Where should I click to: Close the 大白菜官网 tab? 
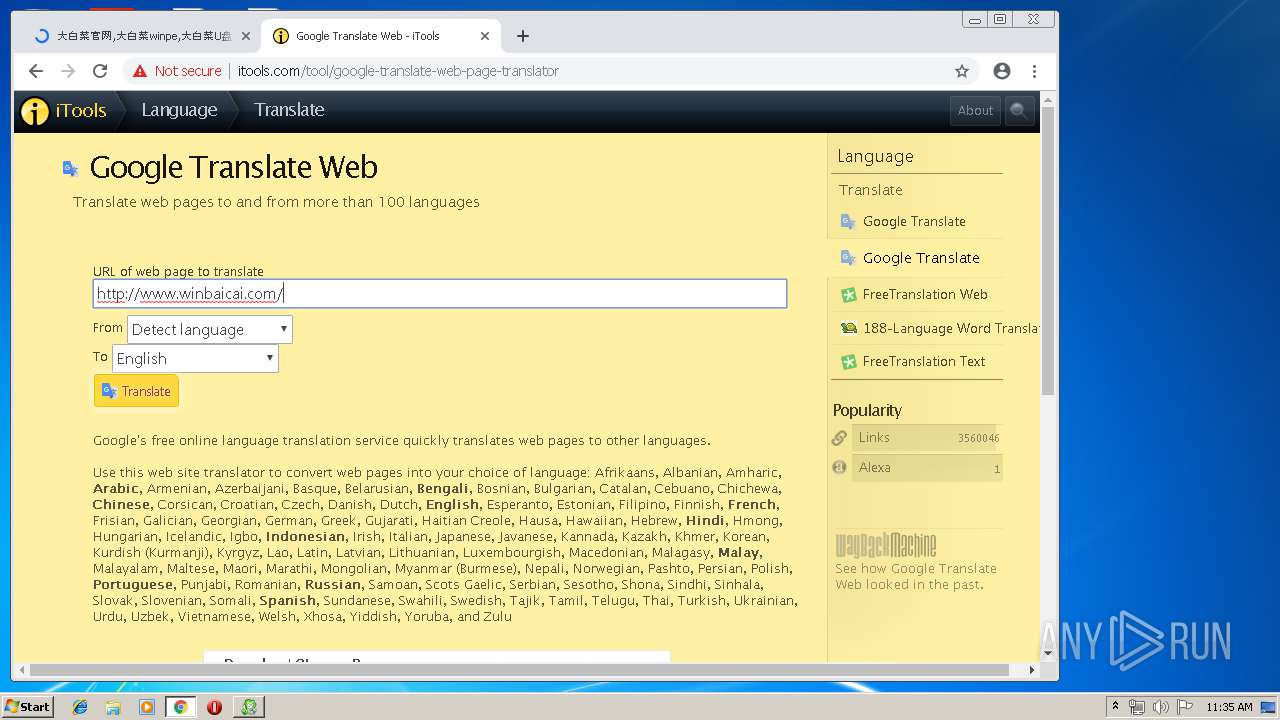click(x=246, y=36)
